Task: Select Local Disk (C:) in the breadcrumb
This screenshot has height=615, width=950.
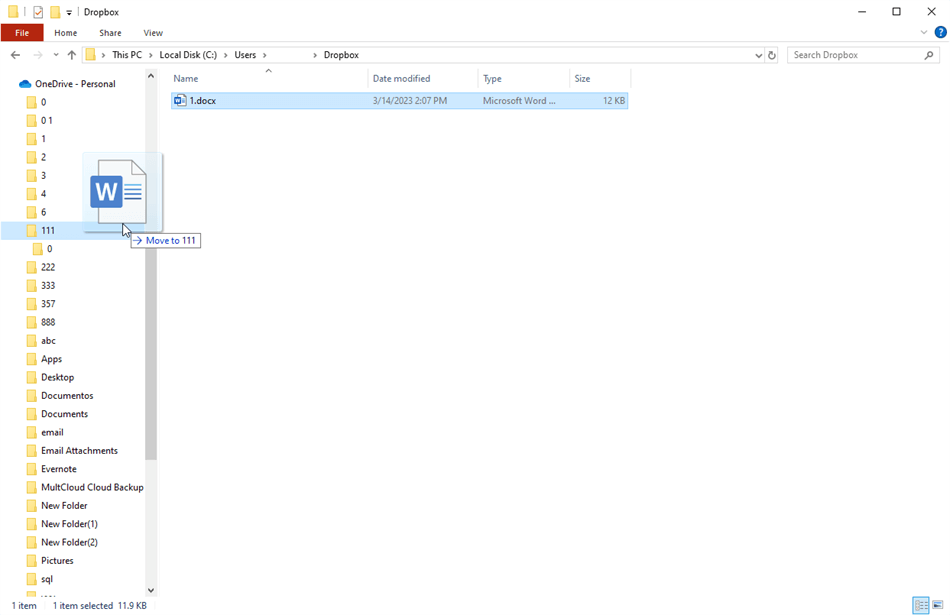Action: coord(188,55)
